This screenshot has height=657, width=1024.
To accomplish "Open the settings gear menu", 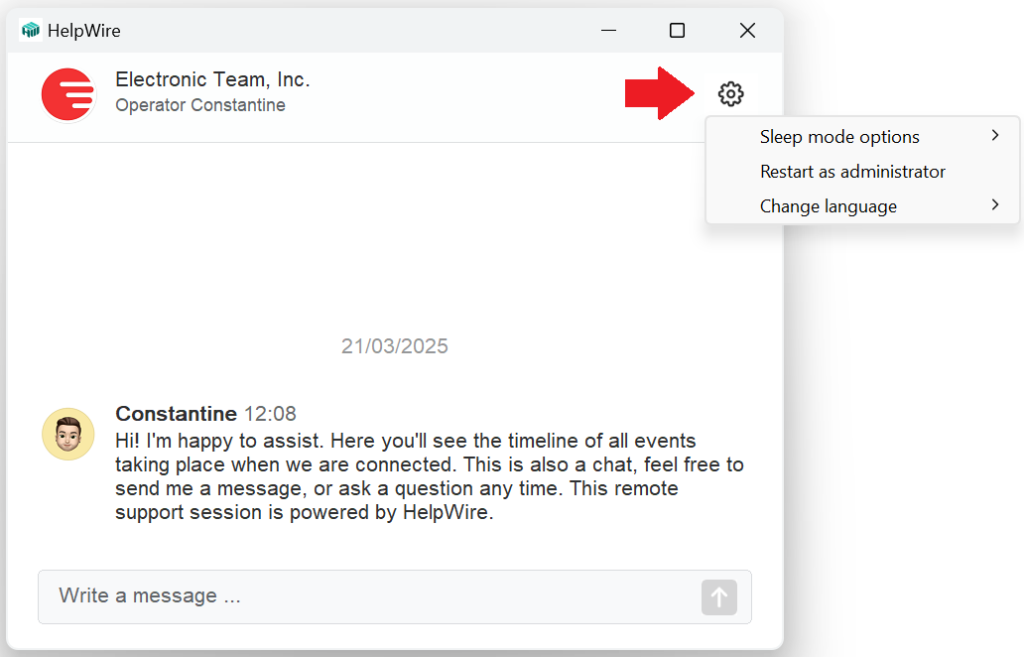I will point(731,93).
